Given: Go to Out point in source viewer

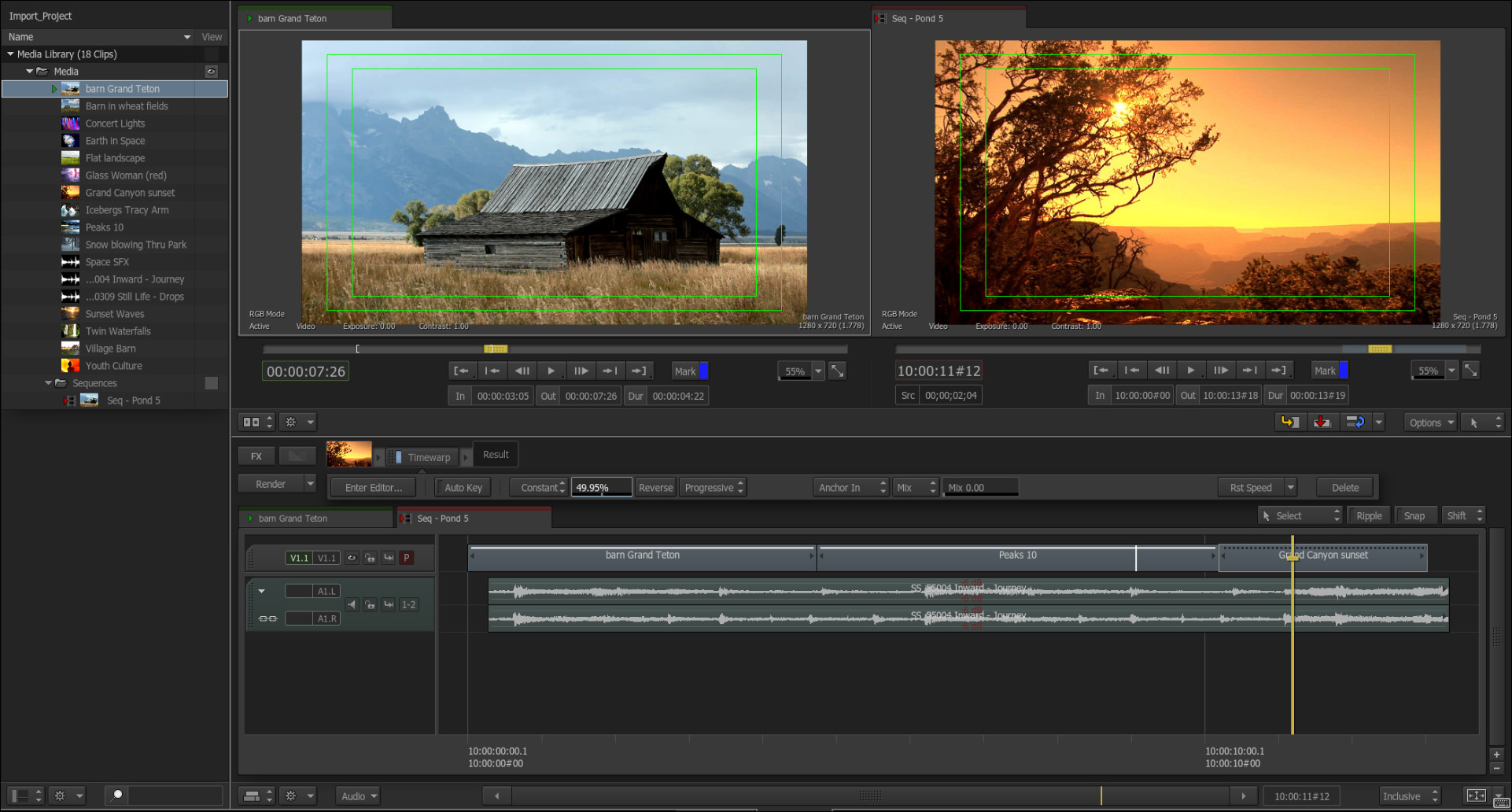Looking at the screenshot, I should pos(639,371).
